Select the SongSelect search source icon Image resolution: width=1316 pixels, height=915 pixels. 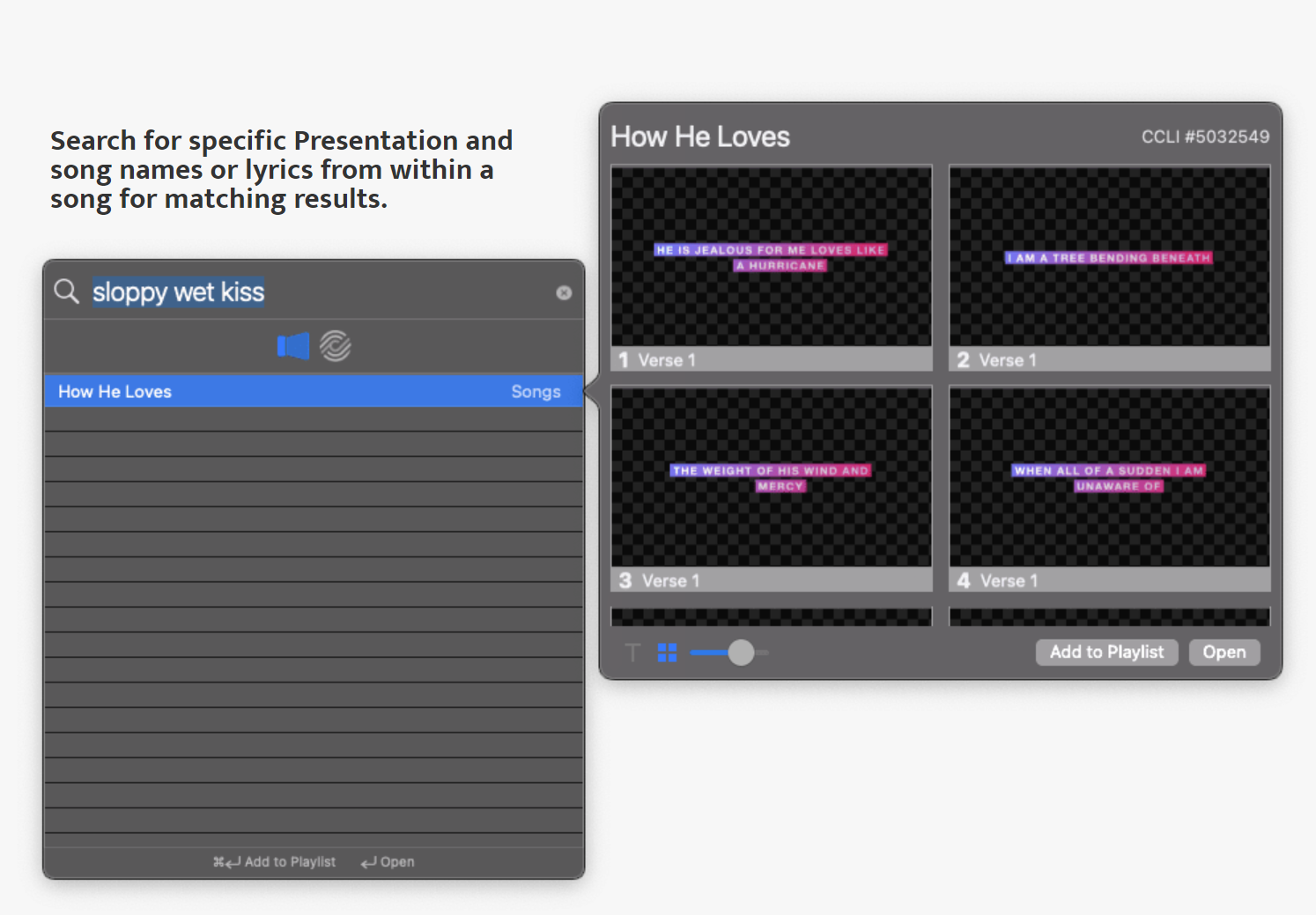coord(336,346)
